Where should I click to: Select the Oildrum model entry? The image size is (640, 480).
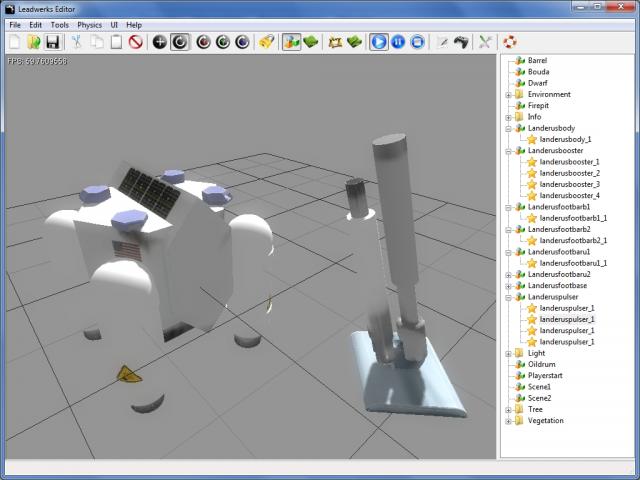tap(541, 364)
